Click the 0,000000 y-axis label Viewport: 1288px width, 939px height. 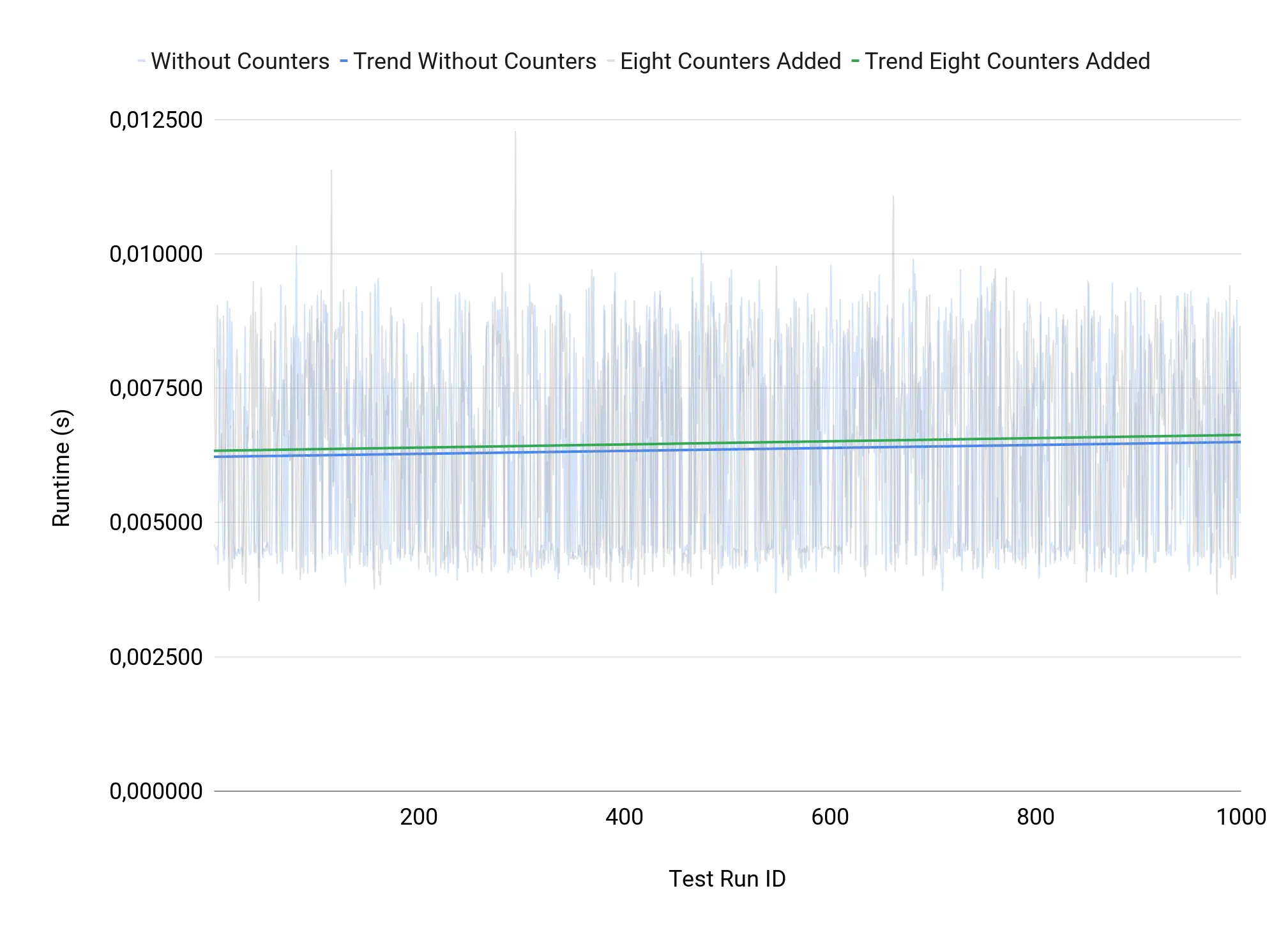pos(156,791)
